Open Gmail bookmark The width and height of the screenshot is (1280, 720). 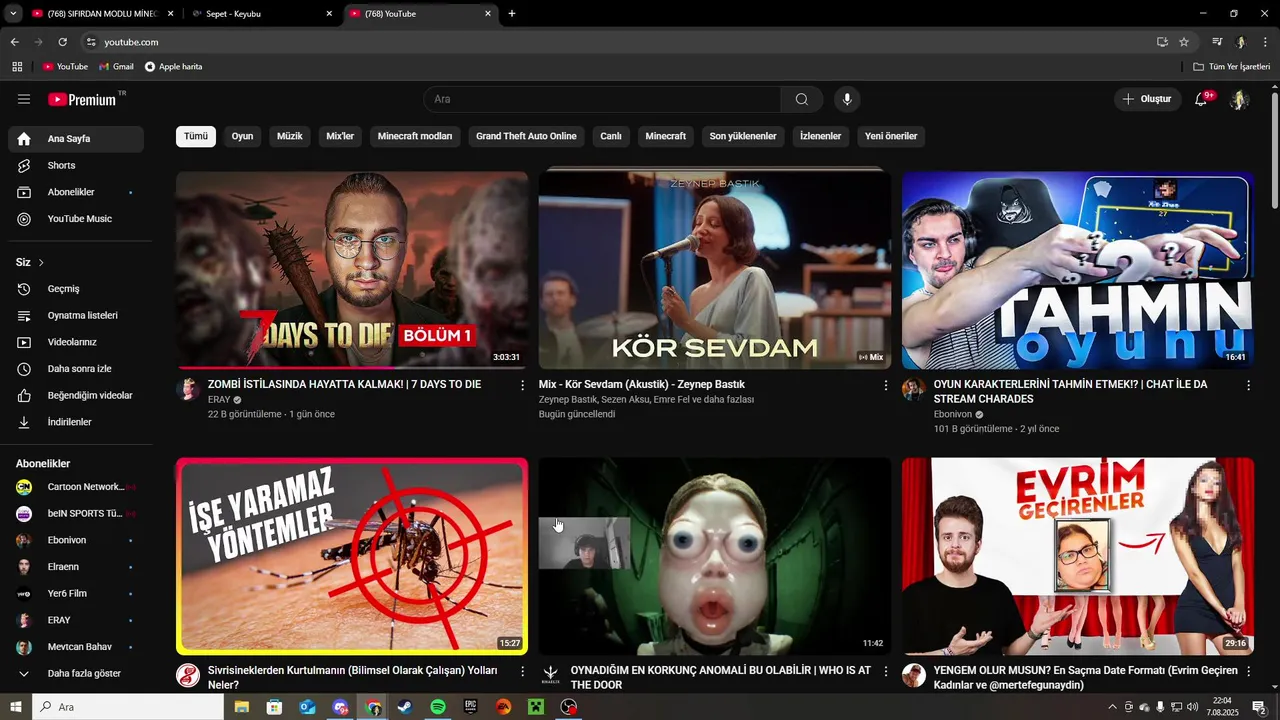coord(117,66)
